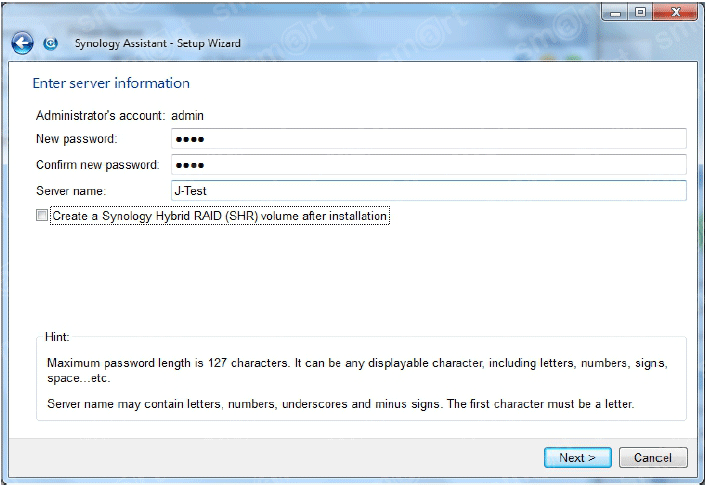706x486 pixels.
Task: Select the 'Enter server information' heading
Action: click(x=111, y=83)
